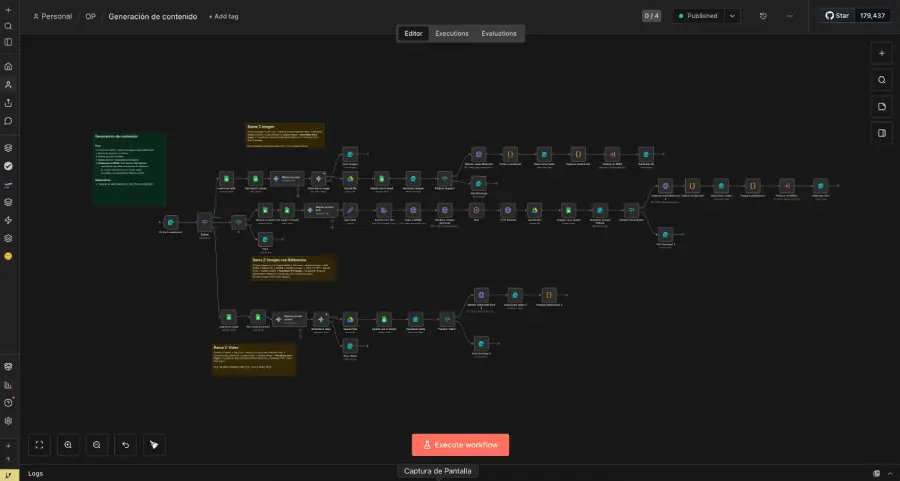Switch to the Evaluations tab
The image size is (900, 481).
point(499,33)
